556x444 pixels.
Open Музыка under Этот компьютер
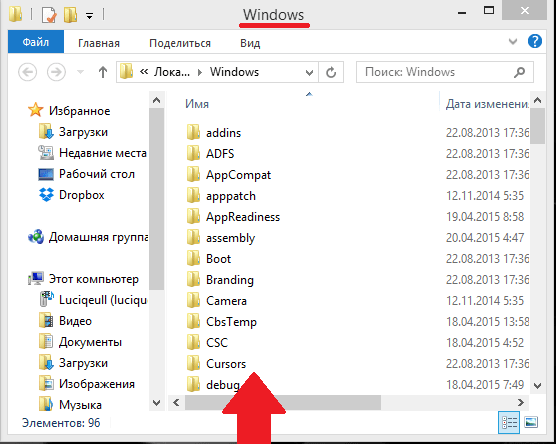point(80,405)
